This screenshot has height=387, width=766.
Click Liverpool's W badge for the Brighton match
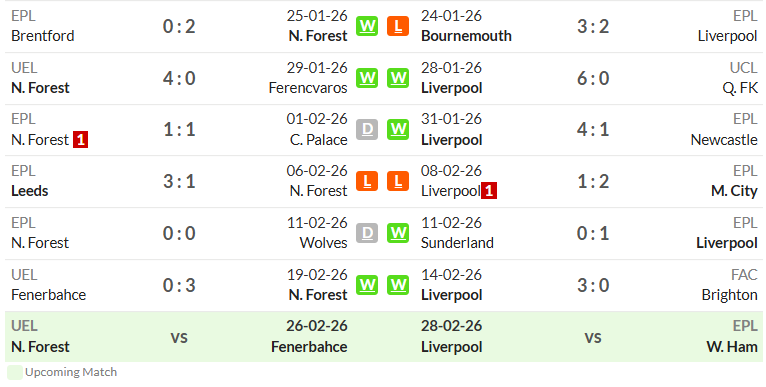[398, 285]
